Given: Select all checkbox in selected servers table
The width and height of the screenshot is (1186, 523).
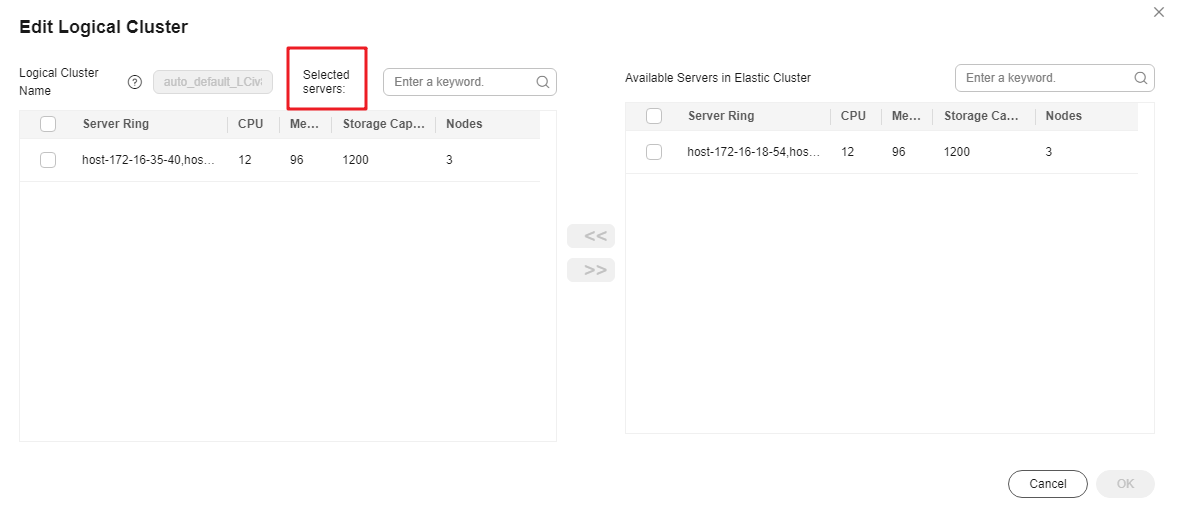Looking at the screenshot, I should [x=48, y=124].
